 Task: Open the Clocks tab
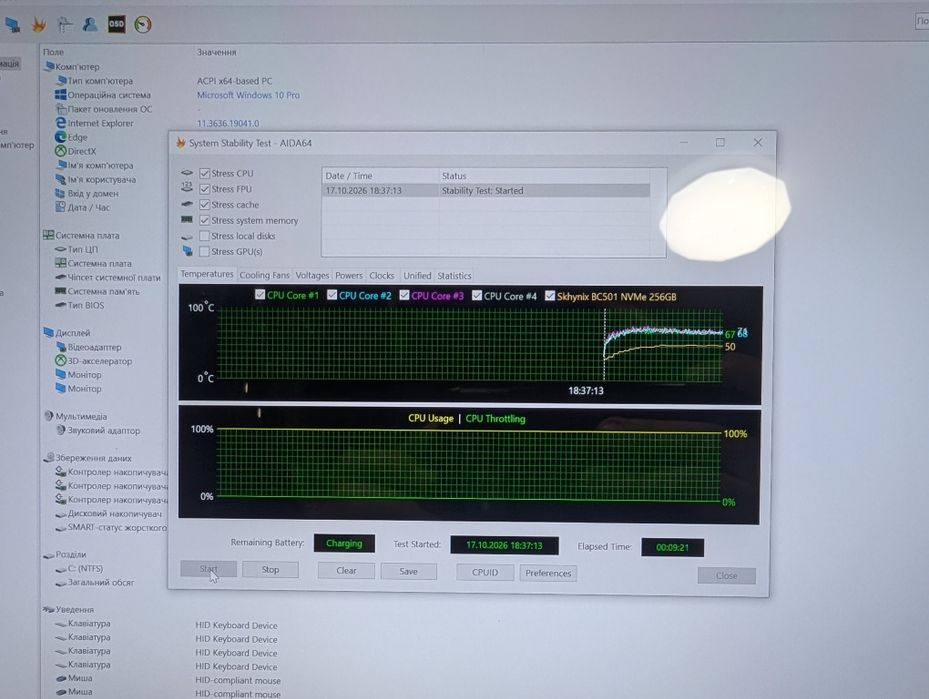click(382, 275)
